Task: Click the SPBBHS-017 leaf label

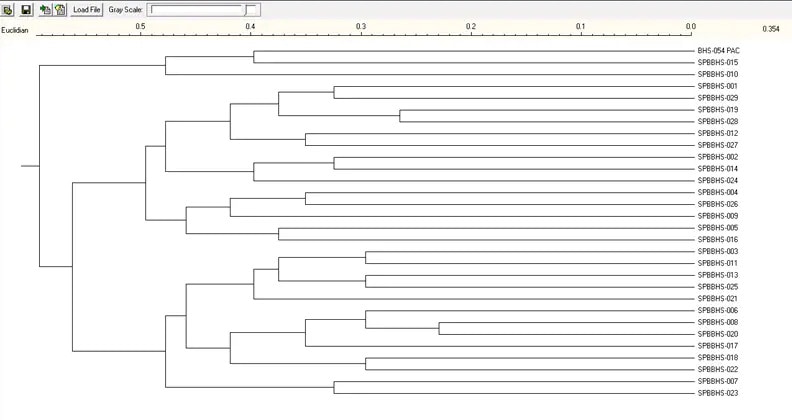Action: click(717, 346)
